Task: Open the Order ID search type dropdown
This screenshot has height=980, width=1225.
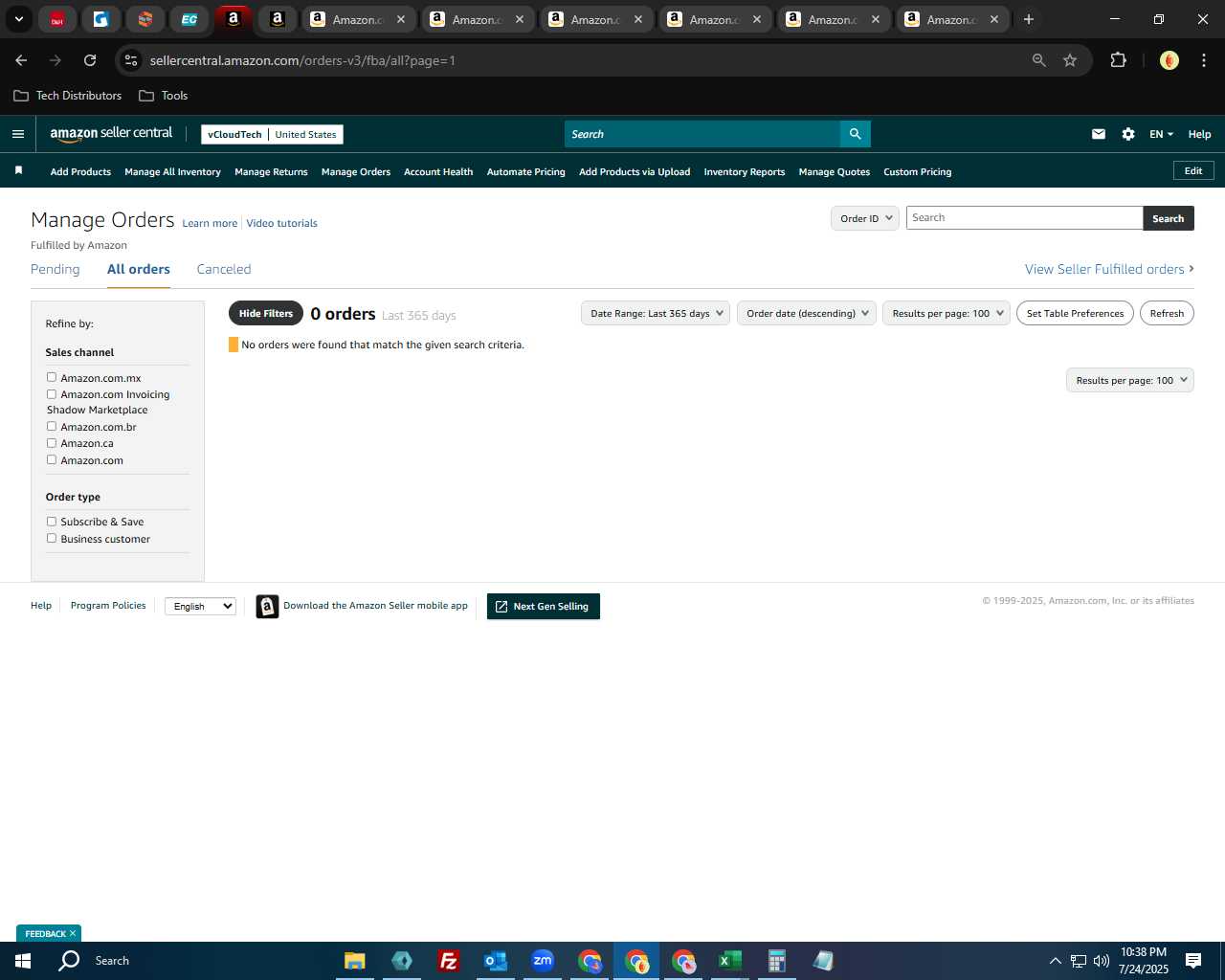Action: point(865,218)
